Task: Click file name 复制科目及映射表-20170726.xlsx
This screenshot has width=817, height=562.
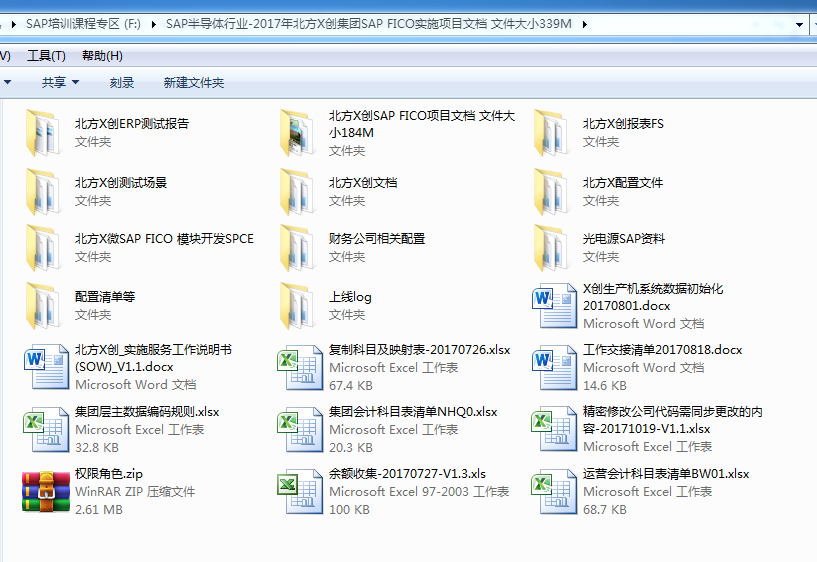Action: coord(419,349)
